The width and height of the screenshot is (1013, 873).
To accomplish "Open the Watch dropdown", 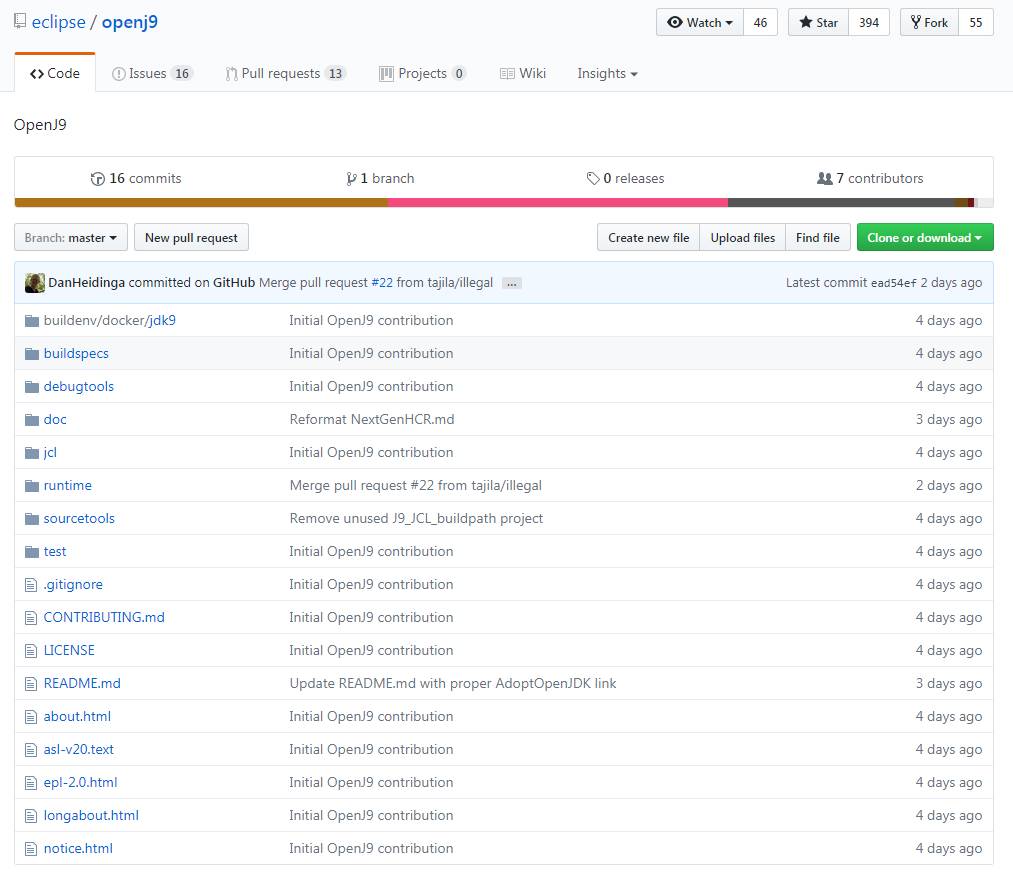I will pos(700,22).
